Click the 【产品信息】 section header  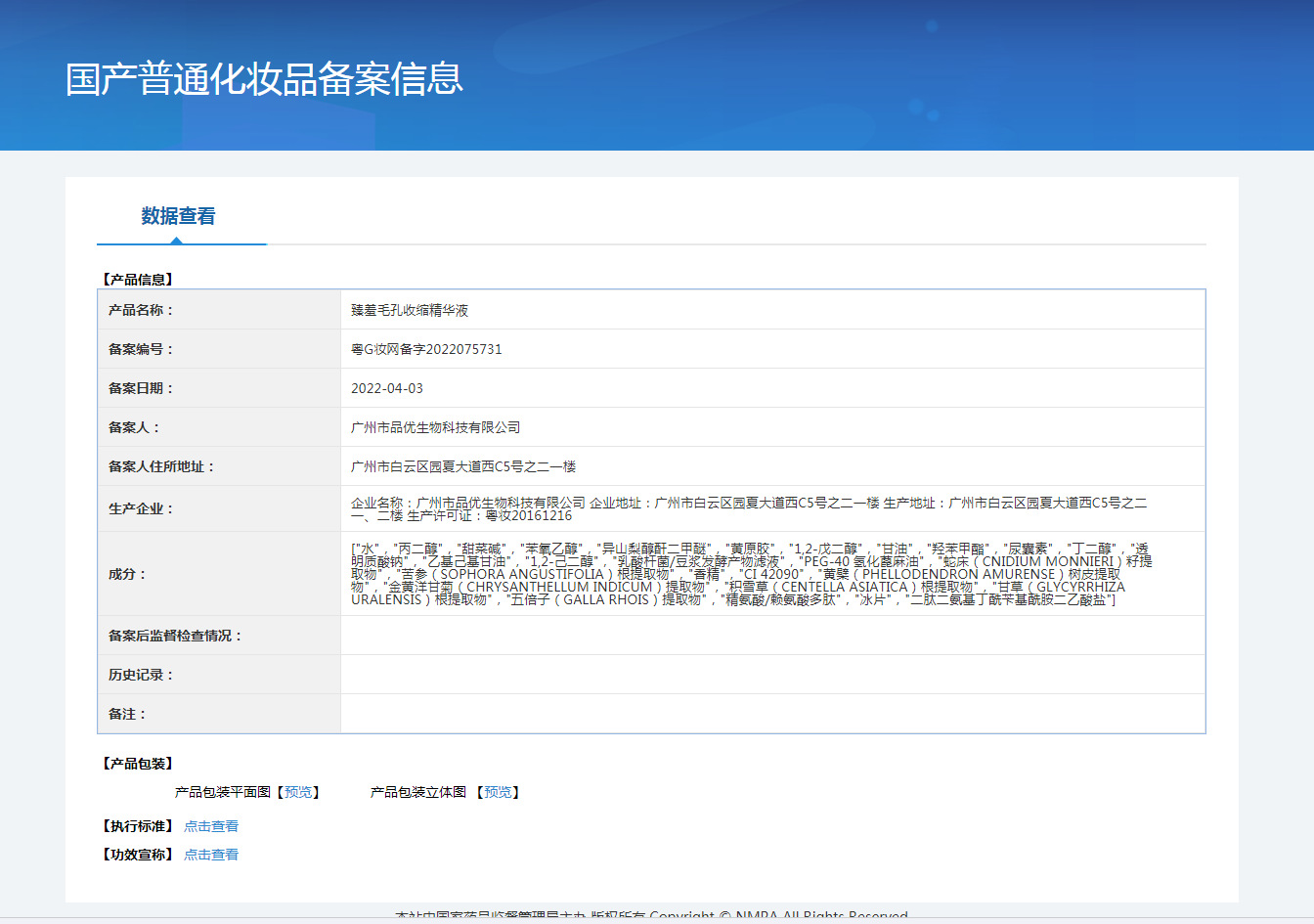pyautogui.click(x=138, y=280)
